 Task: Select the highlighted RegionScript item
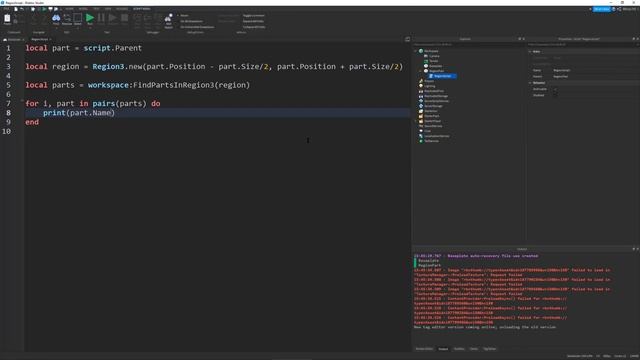pos(442,76)
